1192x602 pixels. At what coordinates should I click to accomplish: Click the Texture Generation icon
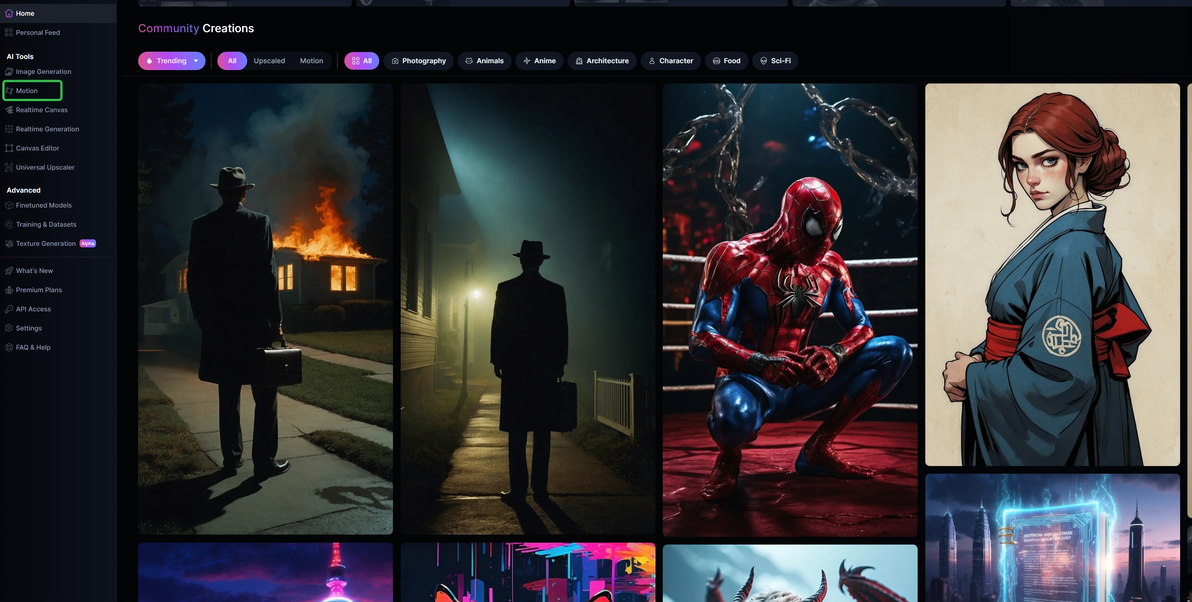pyautogui.click(x=9, y=244)
